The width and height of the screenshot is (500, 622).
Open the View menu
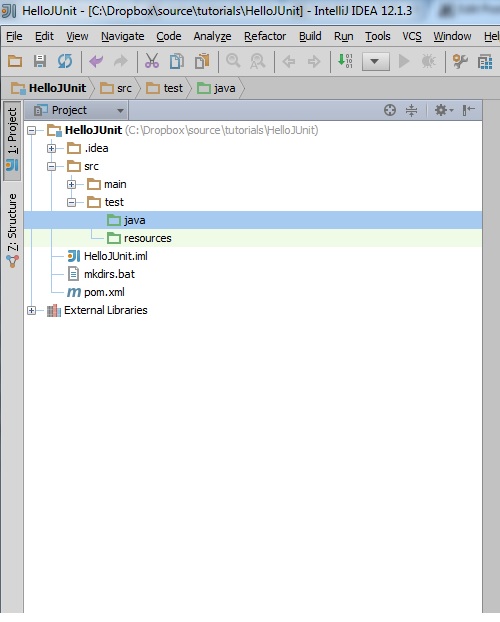(77, 36)
